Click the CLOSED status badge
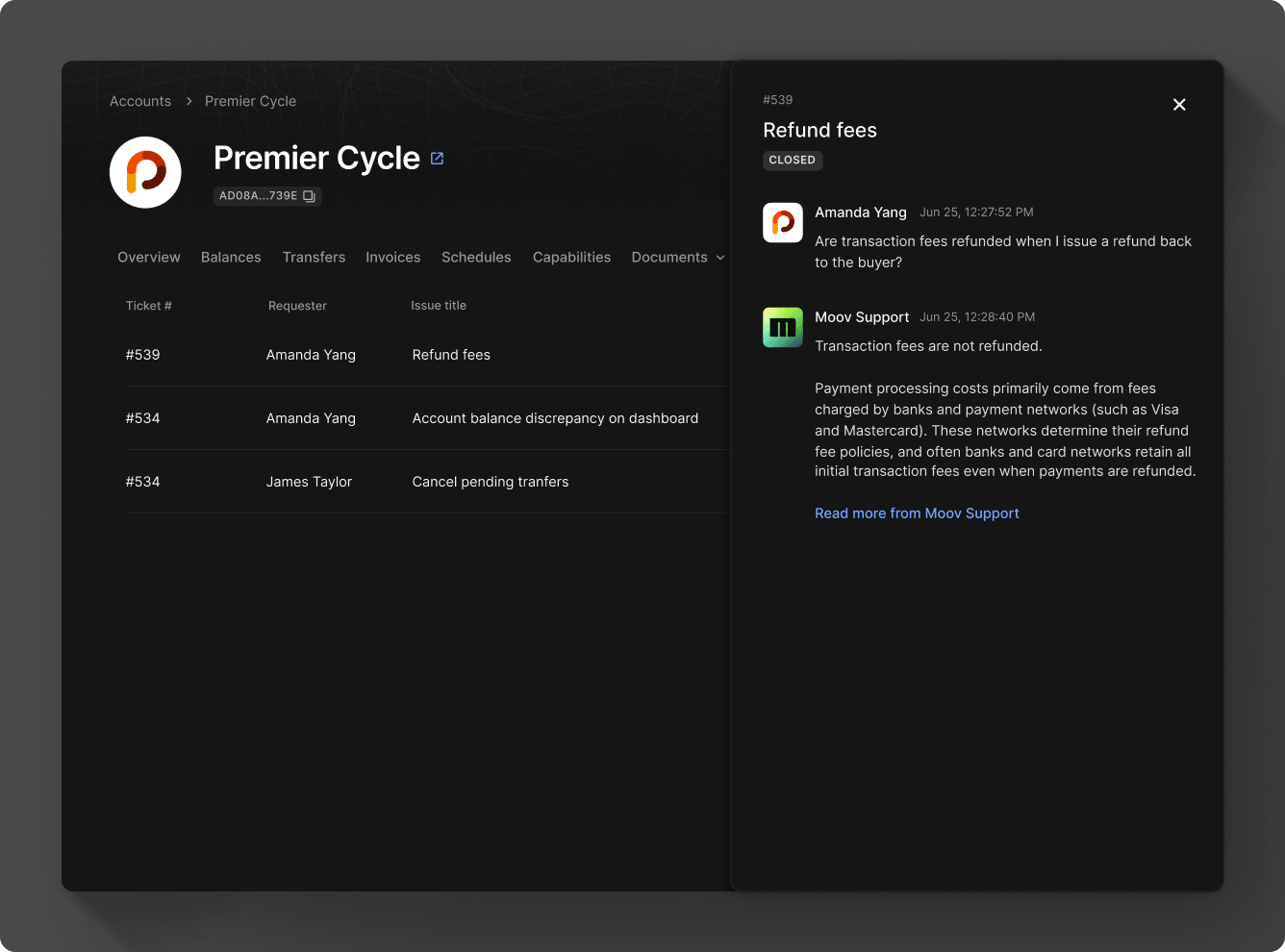 coord(793,161)
